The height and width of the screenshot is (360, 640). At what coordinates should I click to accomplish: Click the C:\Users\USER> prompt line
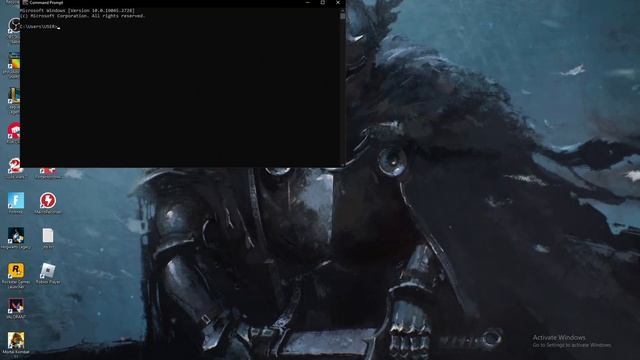[39, 27]
